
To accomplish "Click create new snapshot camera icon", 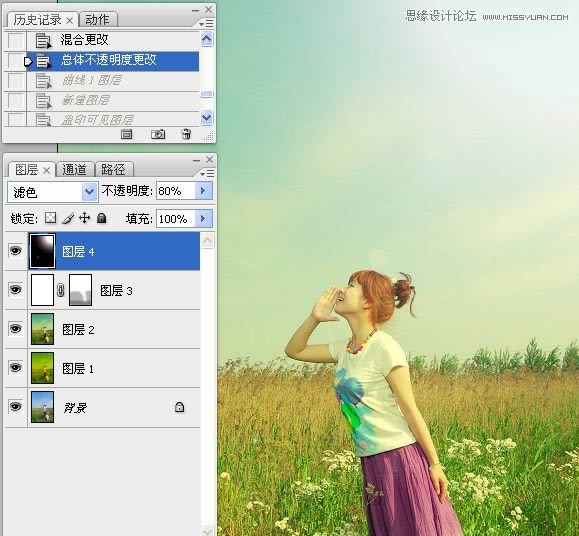I will coord(158,134).
